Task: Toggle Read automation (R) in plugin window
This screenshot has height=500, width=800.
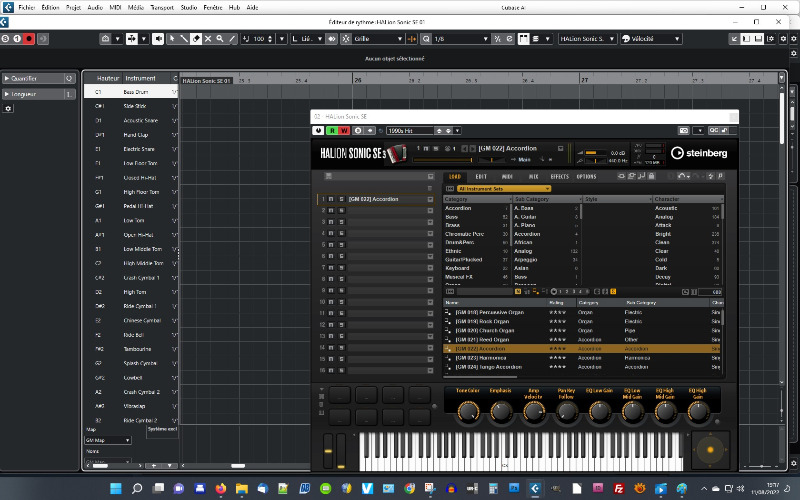Action: click(331, 130)
